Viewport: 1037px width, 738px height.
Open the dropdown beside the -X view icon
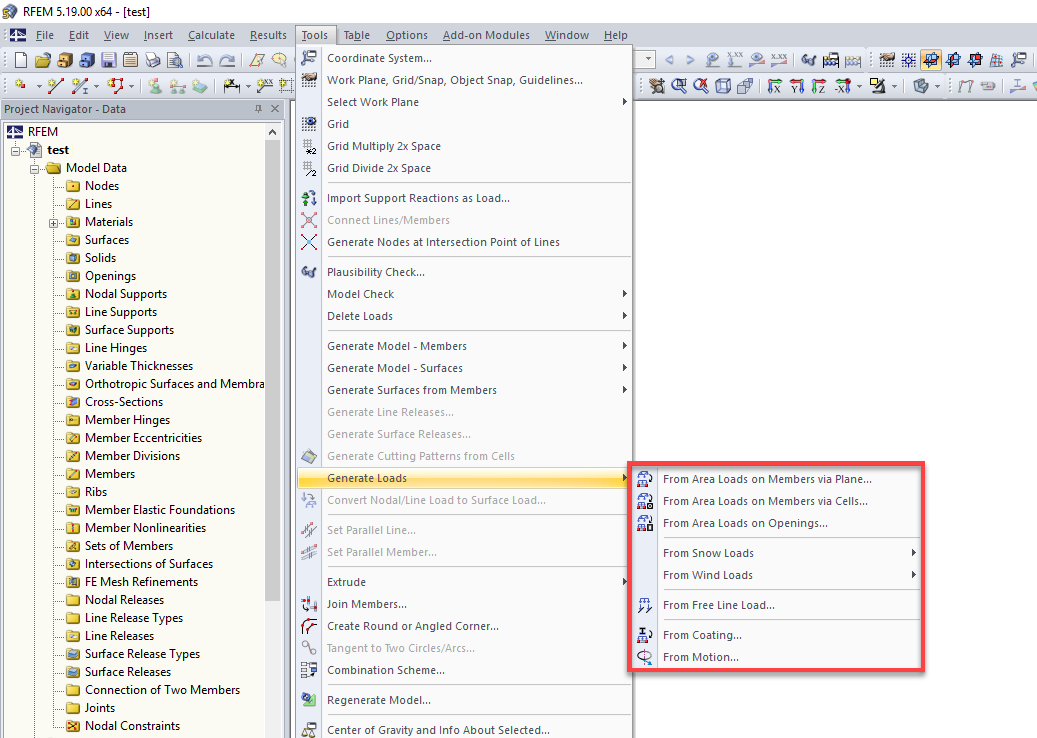[857, 86]
